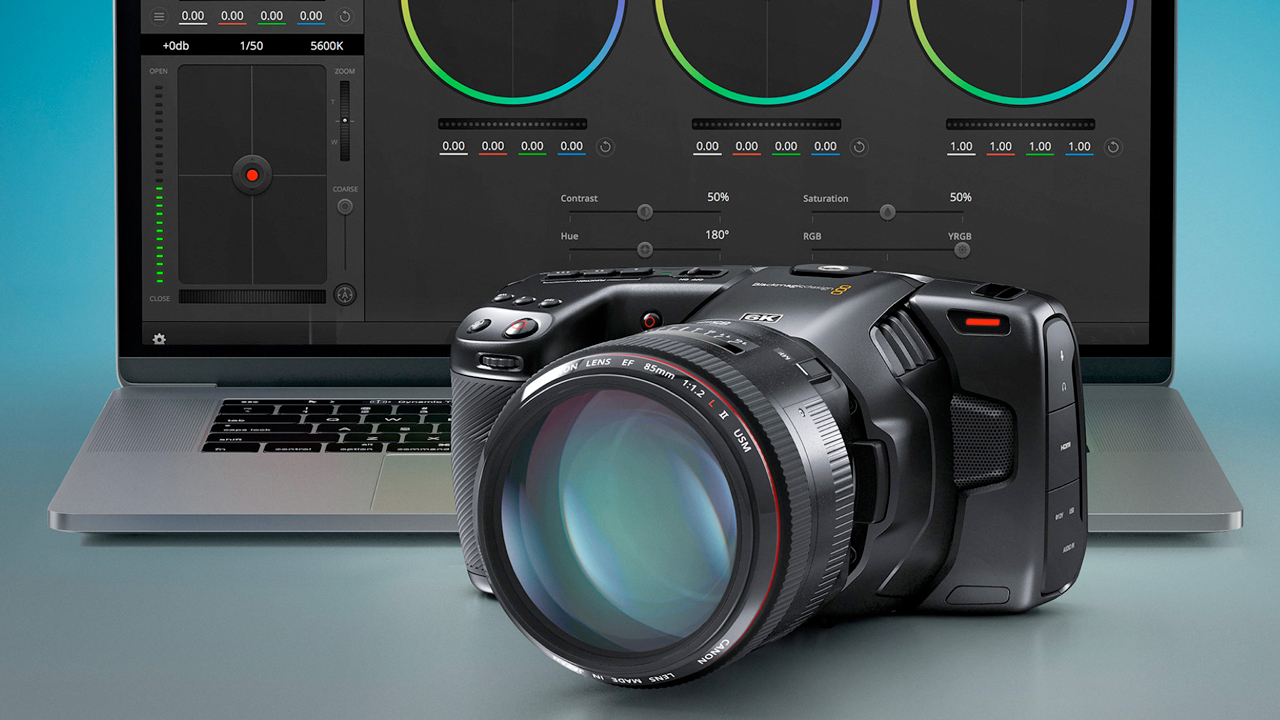Reset the 1.00 color wheel values
Viewport: 1280px width, 720px height.
click(x=1113, y=147)
